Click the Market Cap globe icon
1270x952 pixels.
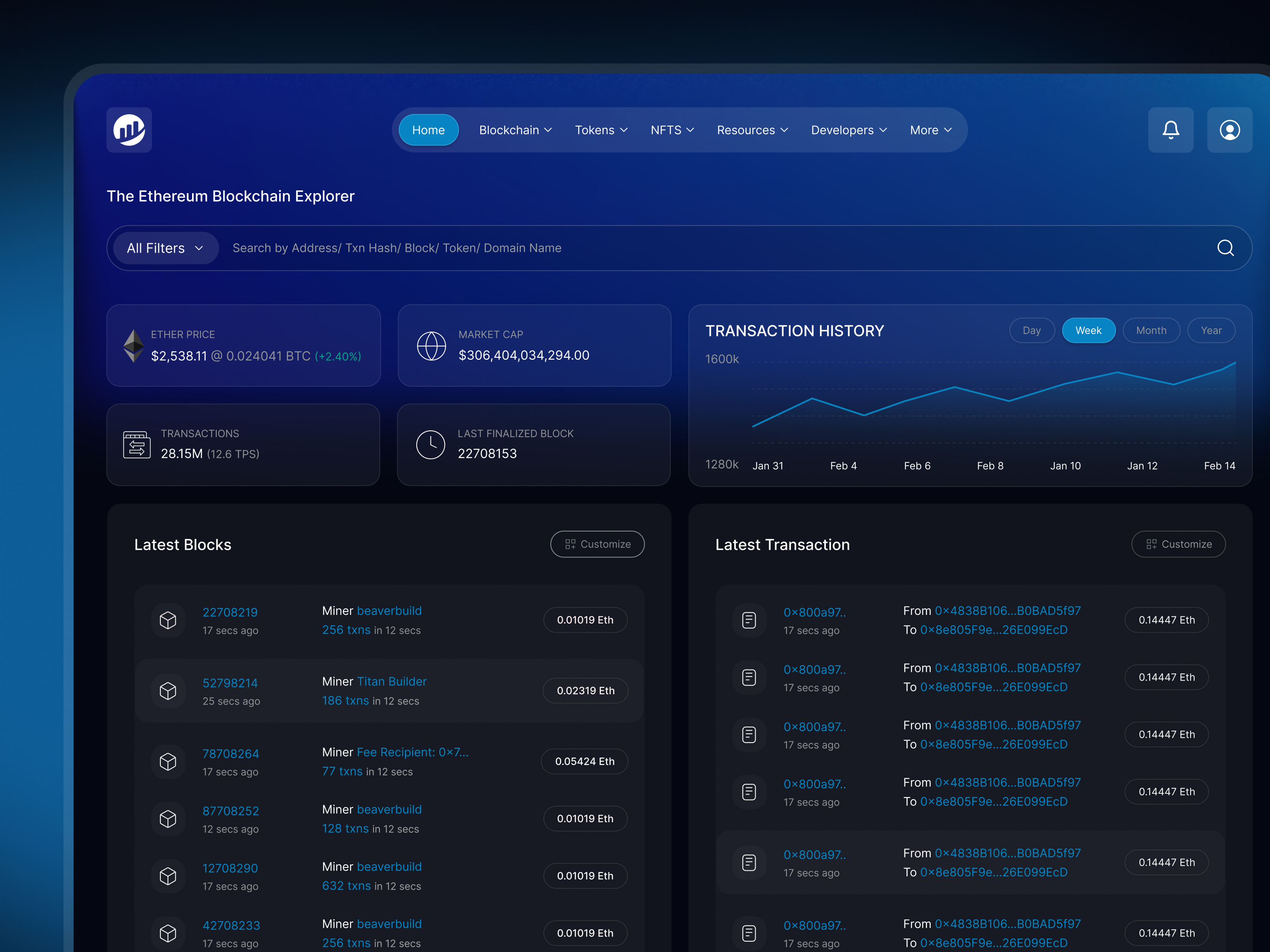coord(431,346)
